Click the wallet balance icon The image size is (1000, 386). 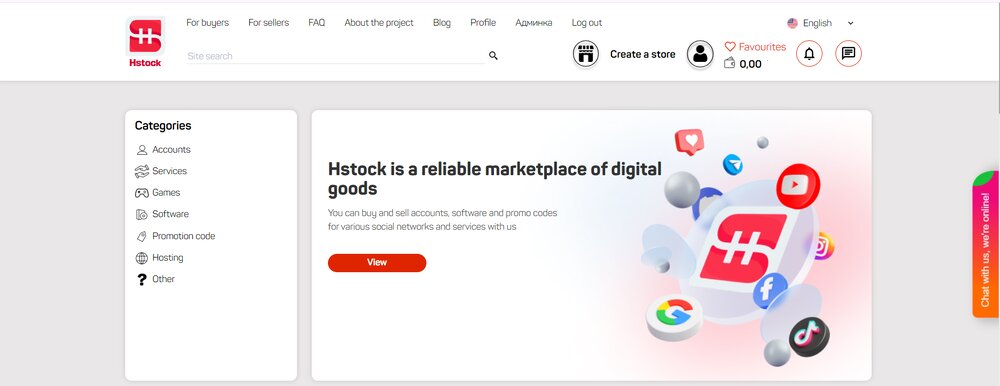click(730, 63)
